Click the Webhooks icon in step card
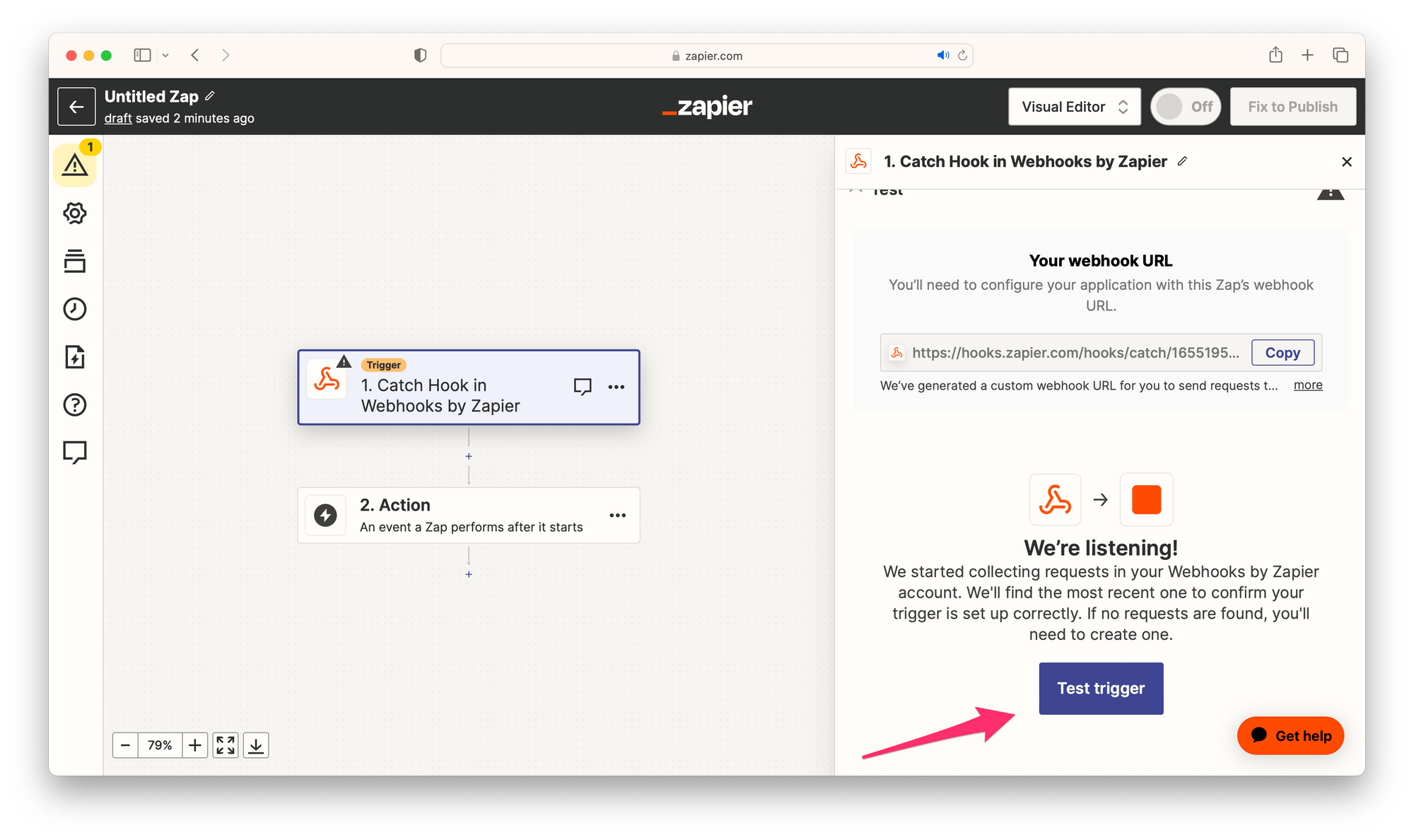Screen dimensions: 1414x840 click(x=327, y=380)
